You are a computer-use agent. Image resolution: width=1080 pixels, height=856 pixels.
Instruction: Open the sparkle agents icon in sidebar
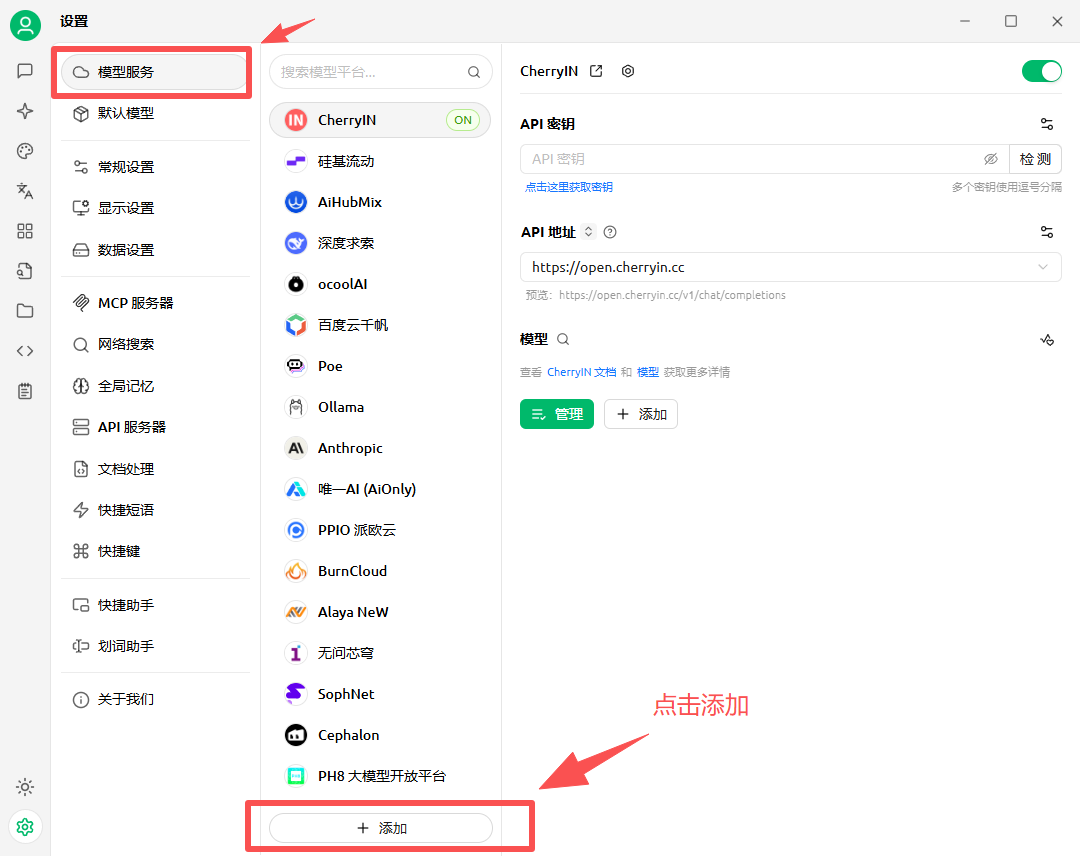pyautogui.click(x=25, y=111)
